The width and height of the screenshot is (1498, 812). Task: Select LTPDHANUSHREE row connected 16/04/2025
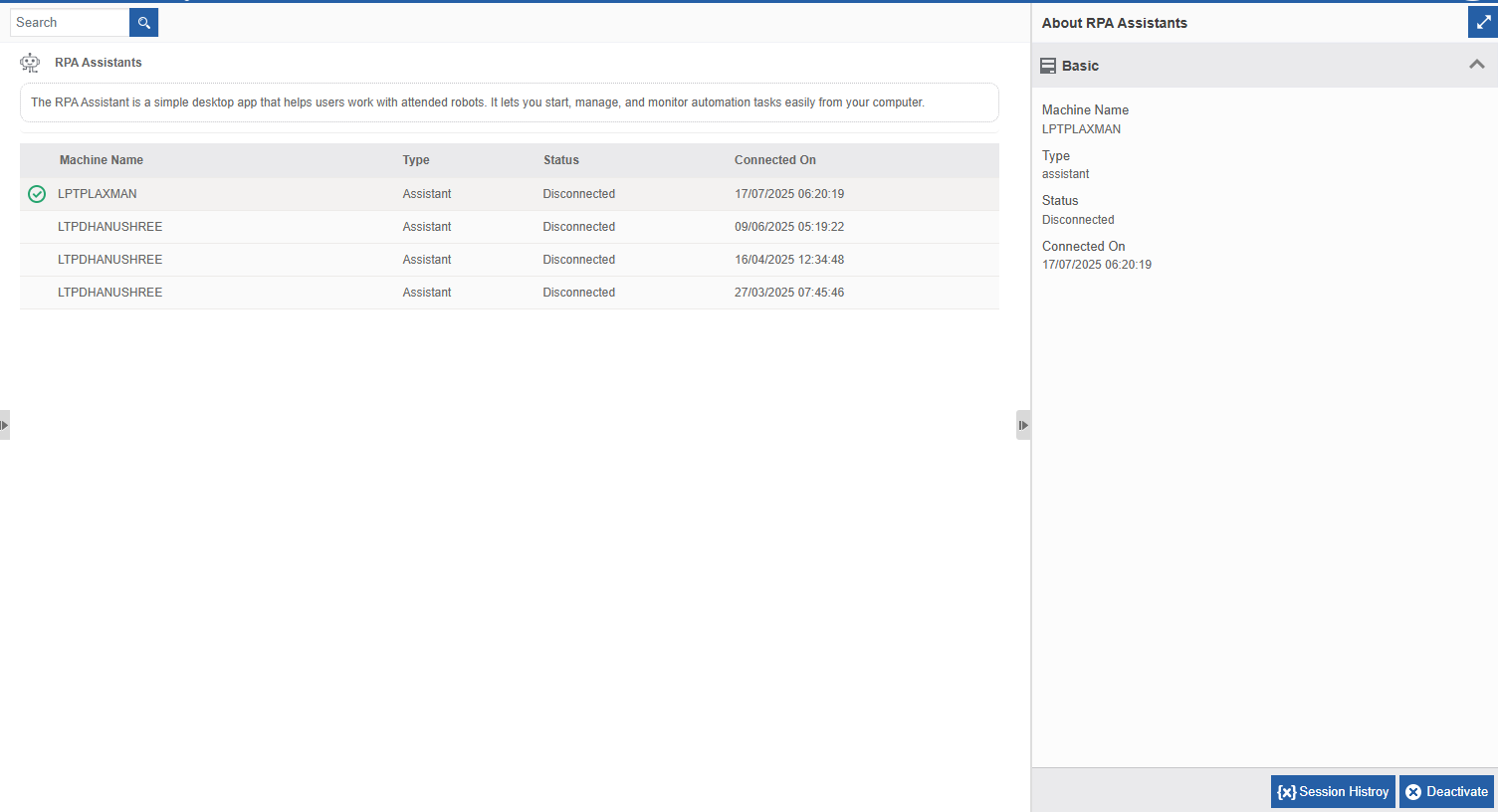pos(510,260)
